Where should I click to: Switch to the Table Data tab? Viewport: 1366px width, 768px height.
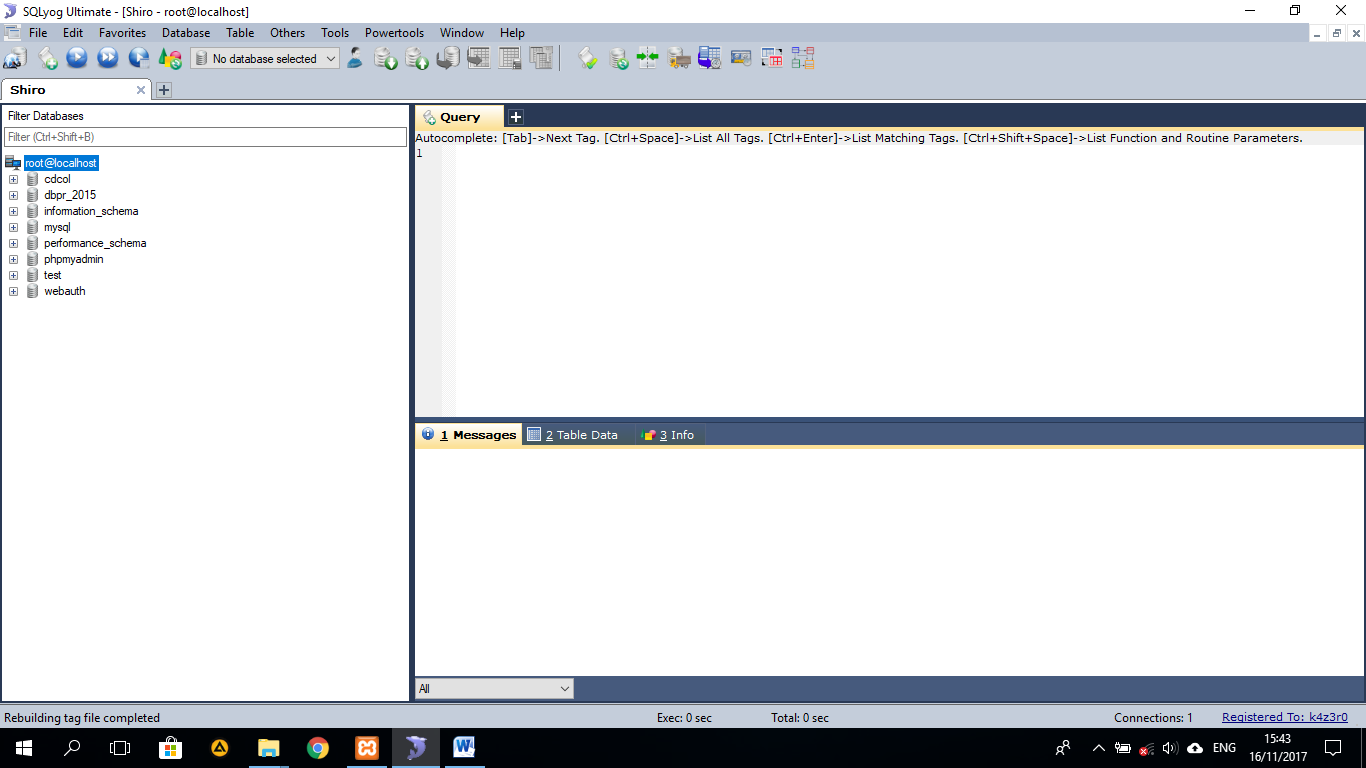point(573,435)
